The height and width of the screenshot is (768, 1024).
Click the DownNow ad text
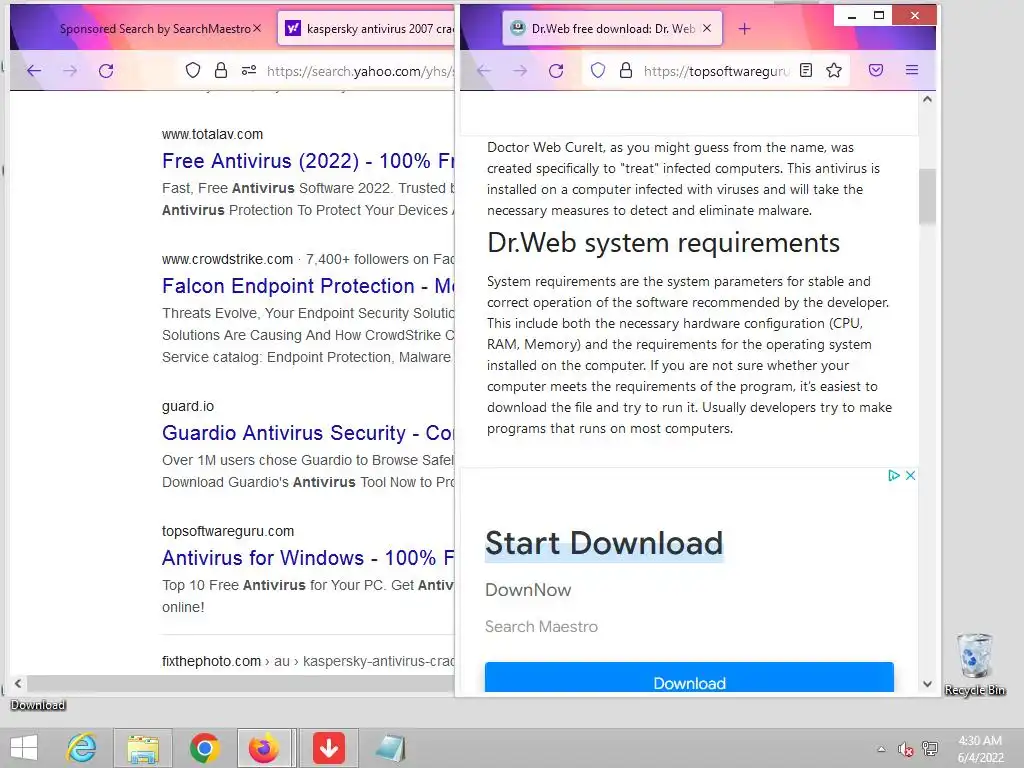tap(528, 590)
